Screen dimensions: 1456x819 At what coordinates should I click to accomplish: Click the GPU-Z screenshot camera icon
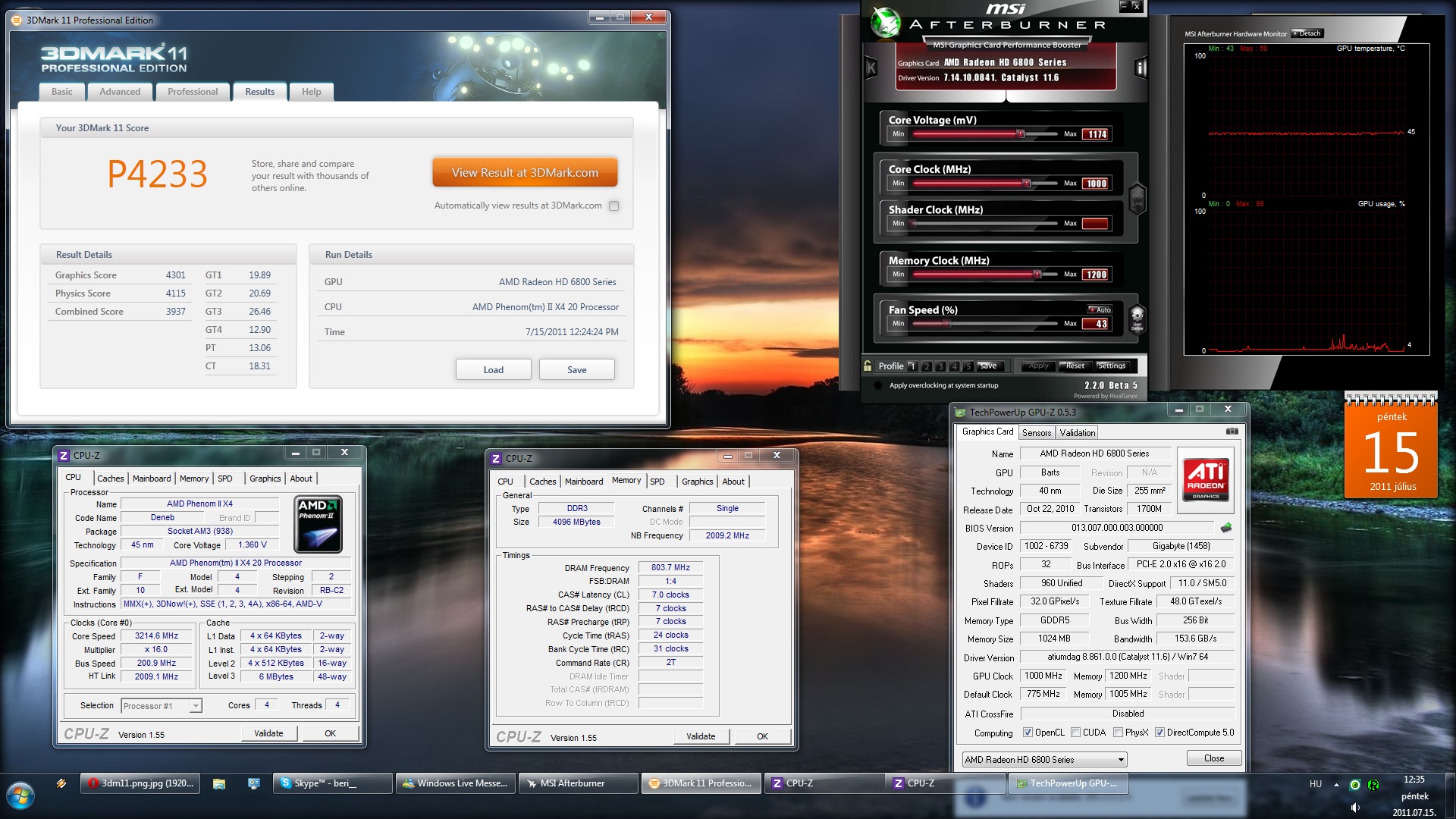(1232, 431)
